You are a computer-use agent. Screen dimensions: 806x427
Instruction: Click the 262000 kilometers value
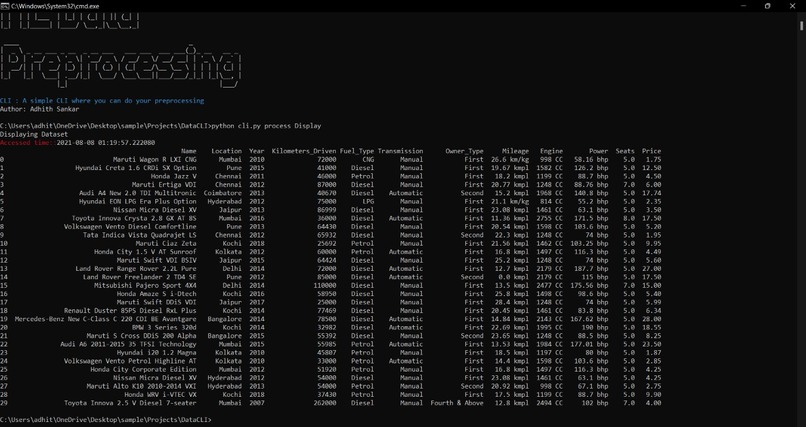pyautogui.click(x=325, y=403)
